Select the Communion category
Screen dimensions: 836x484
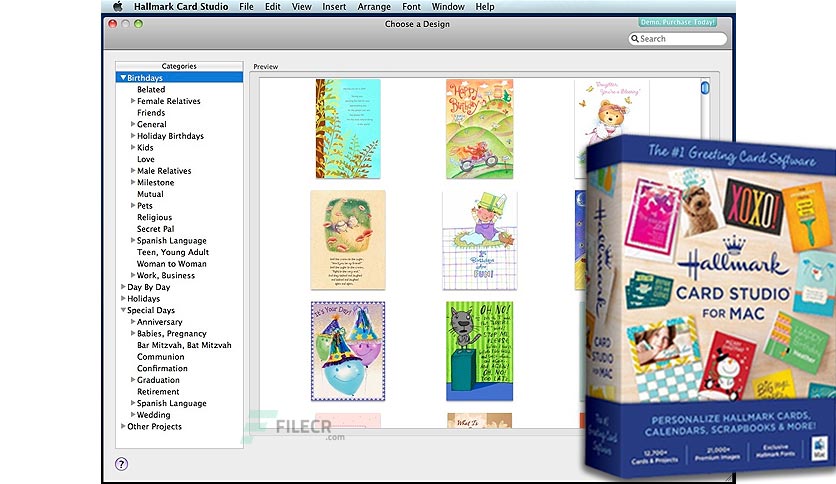[x=160, y=357]
